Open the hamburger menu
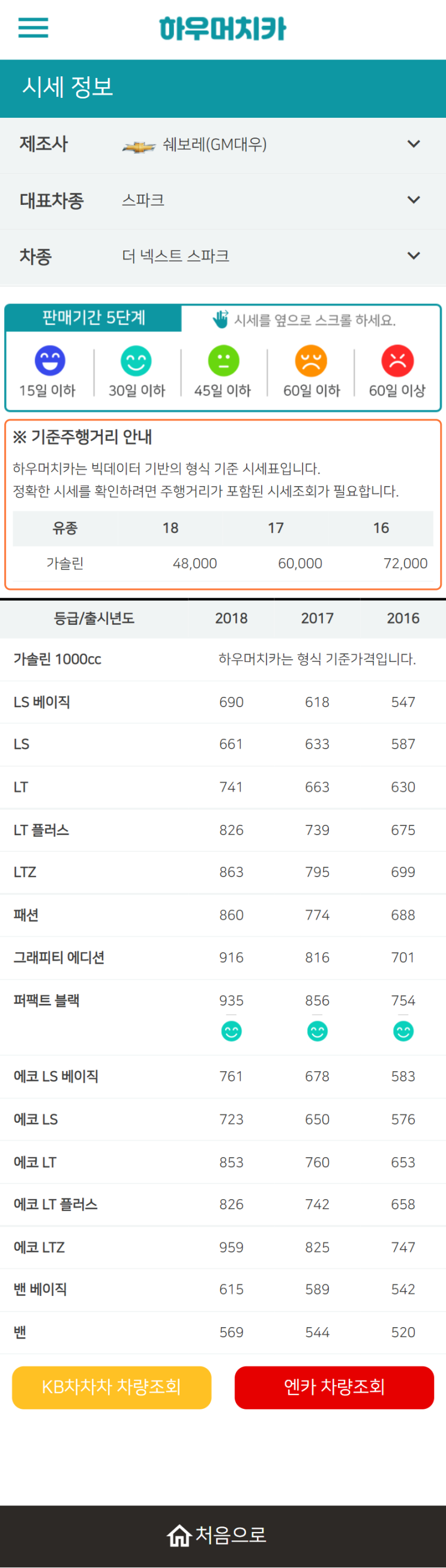 coord(33,28)
